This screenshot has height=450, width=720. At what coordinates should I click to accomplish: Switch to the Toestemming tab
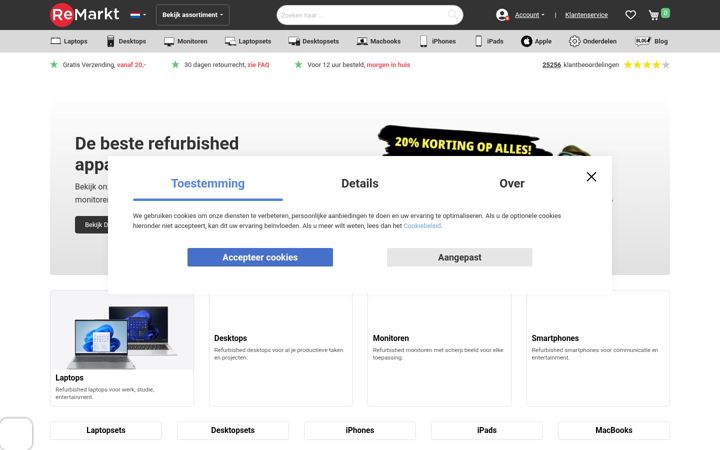pos(208,184)
